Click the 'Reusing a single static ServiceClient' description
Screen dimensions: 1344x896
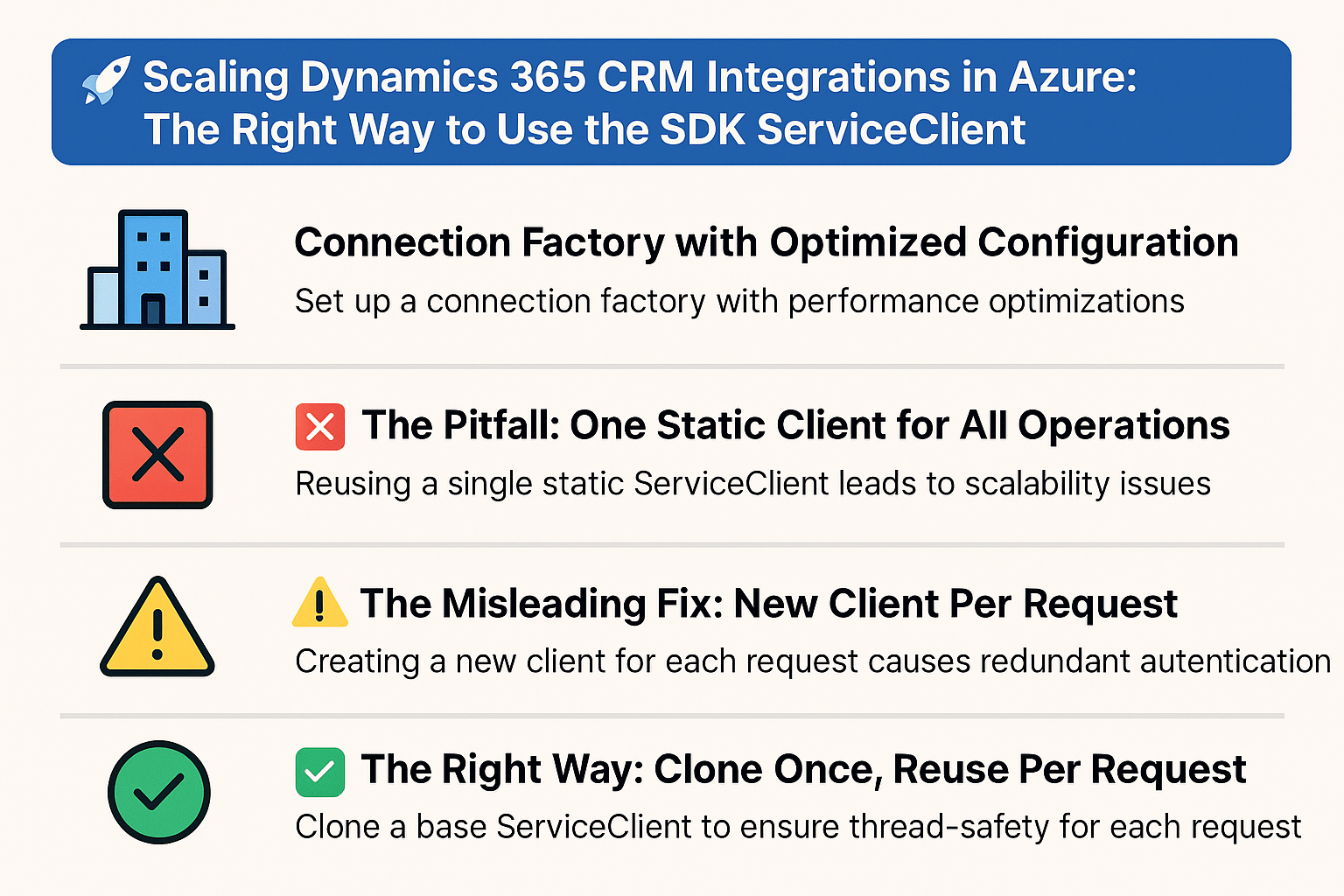(x=752, y=484)
